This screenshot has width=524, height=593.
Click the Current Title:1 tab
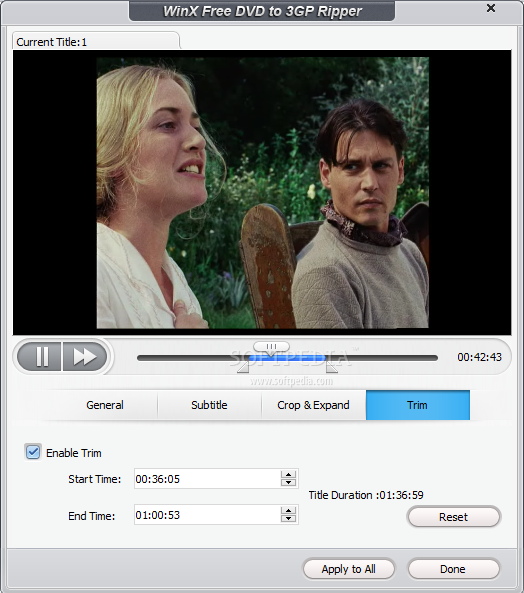point(96,41)
